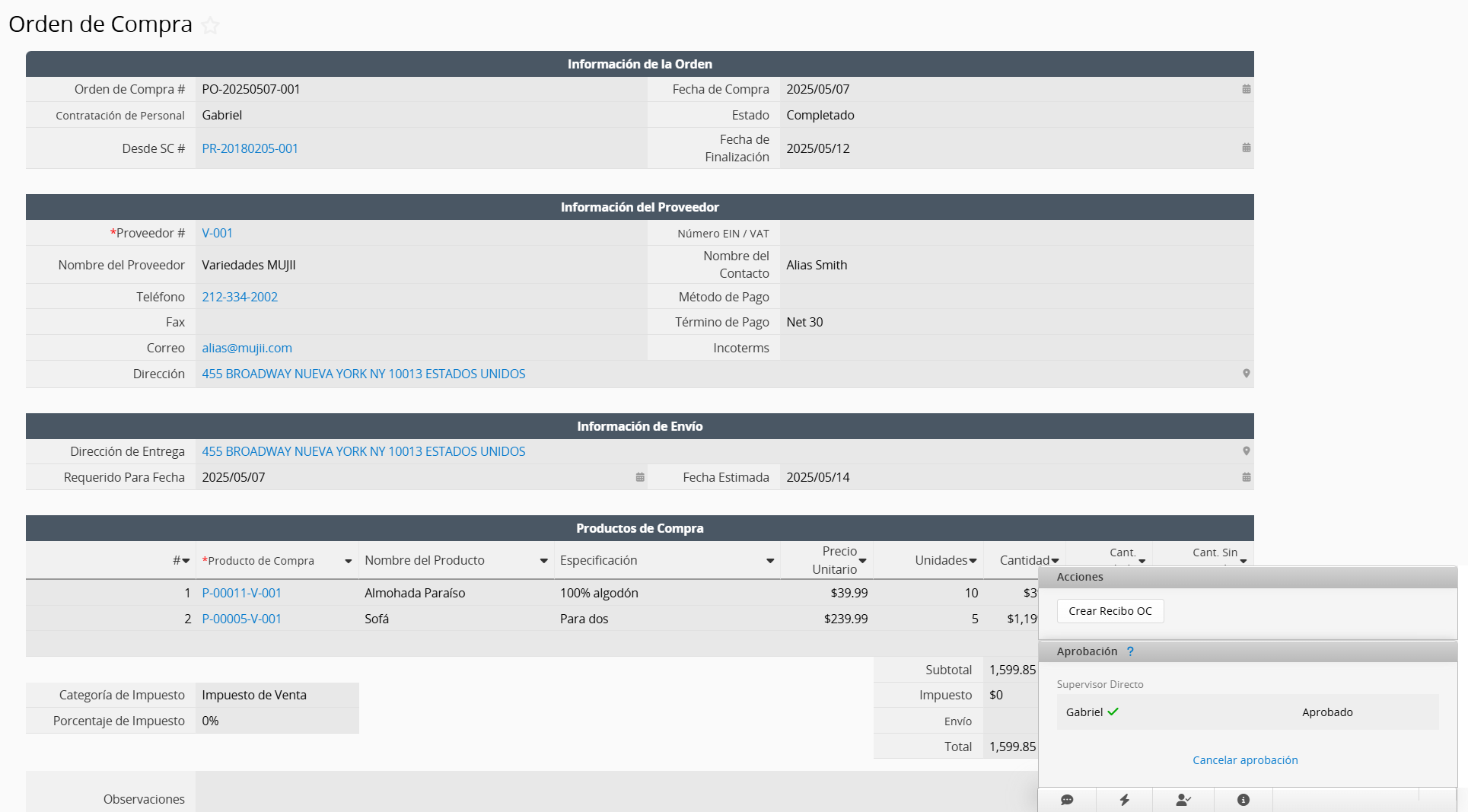Open the actions lightning bolt tab

1124,800
